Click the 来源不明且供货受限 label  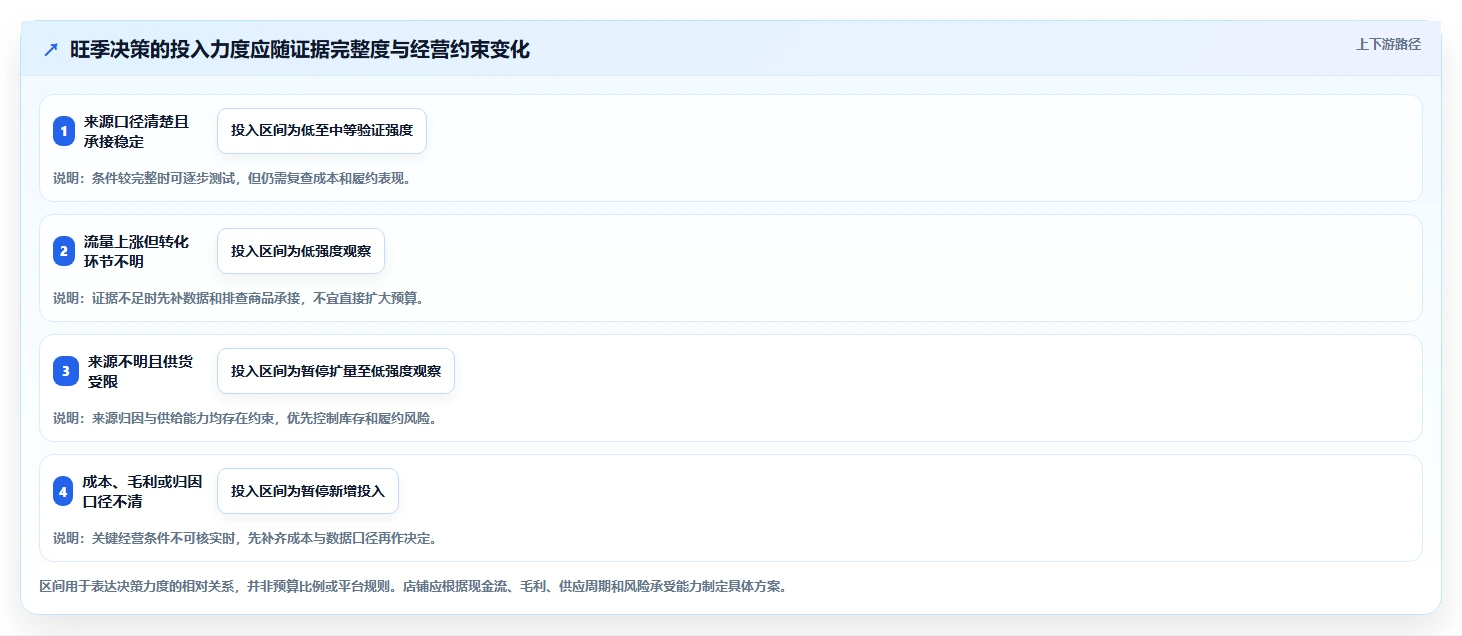(x=140, y=371)
